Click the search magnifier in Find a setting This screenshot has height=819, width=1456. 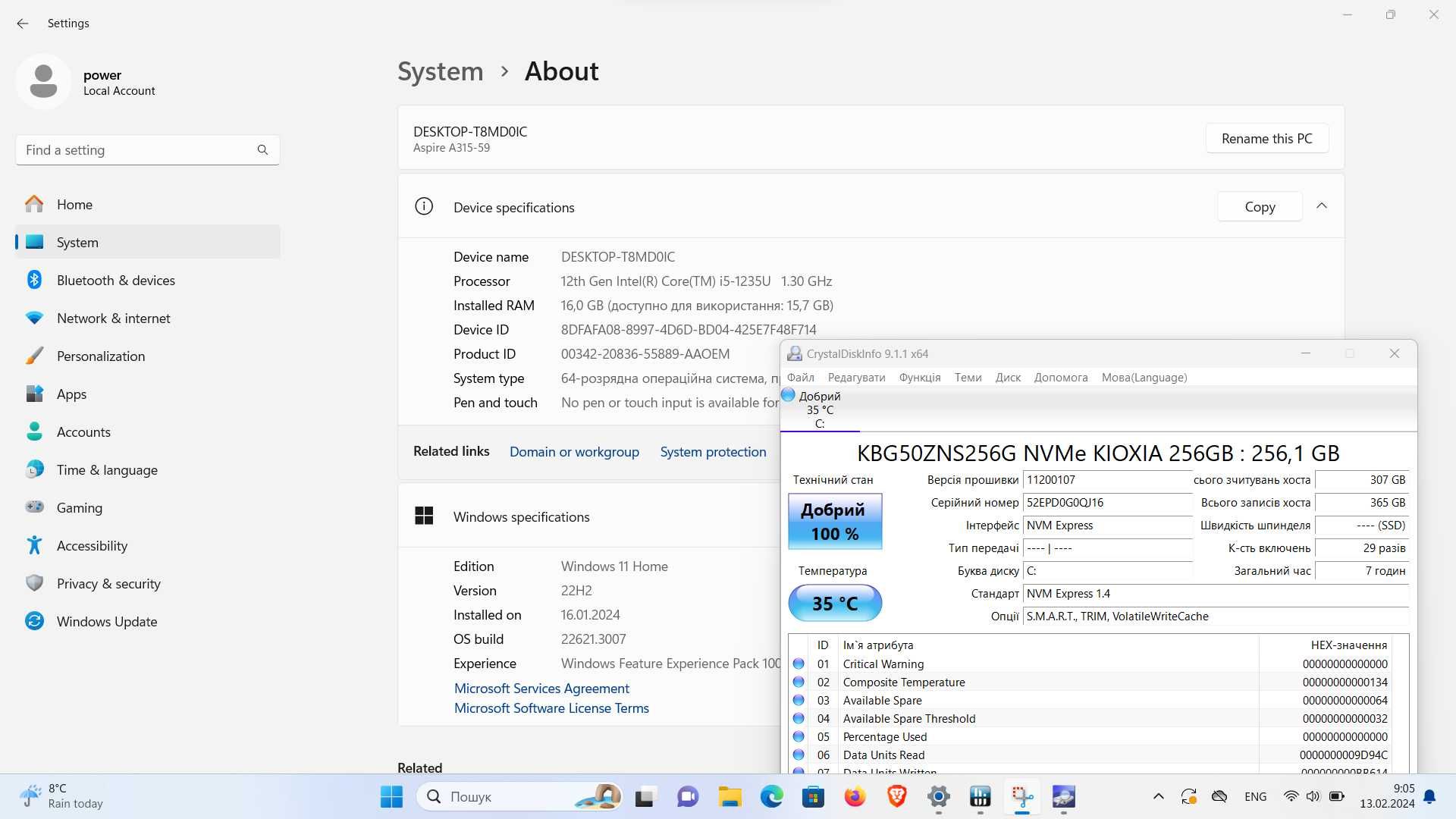262,150
